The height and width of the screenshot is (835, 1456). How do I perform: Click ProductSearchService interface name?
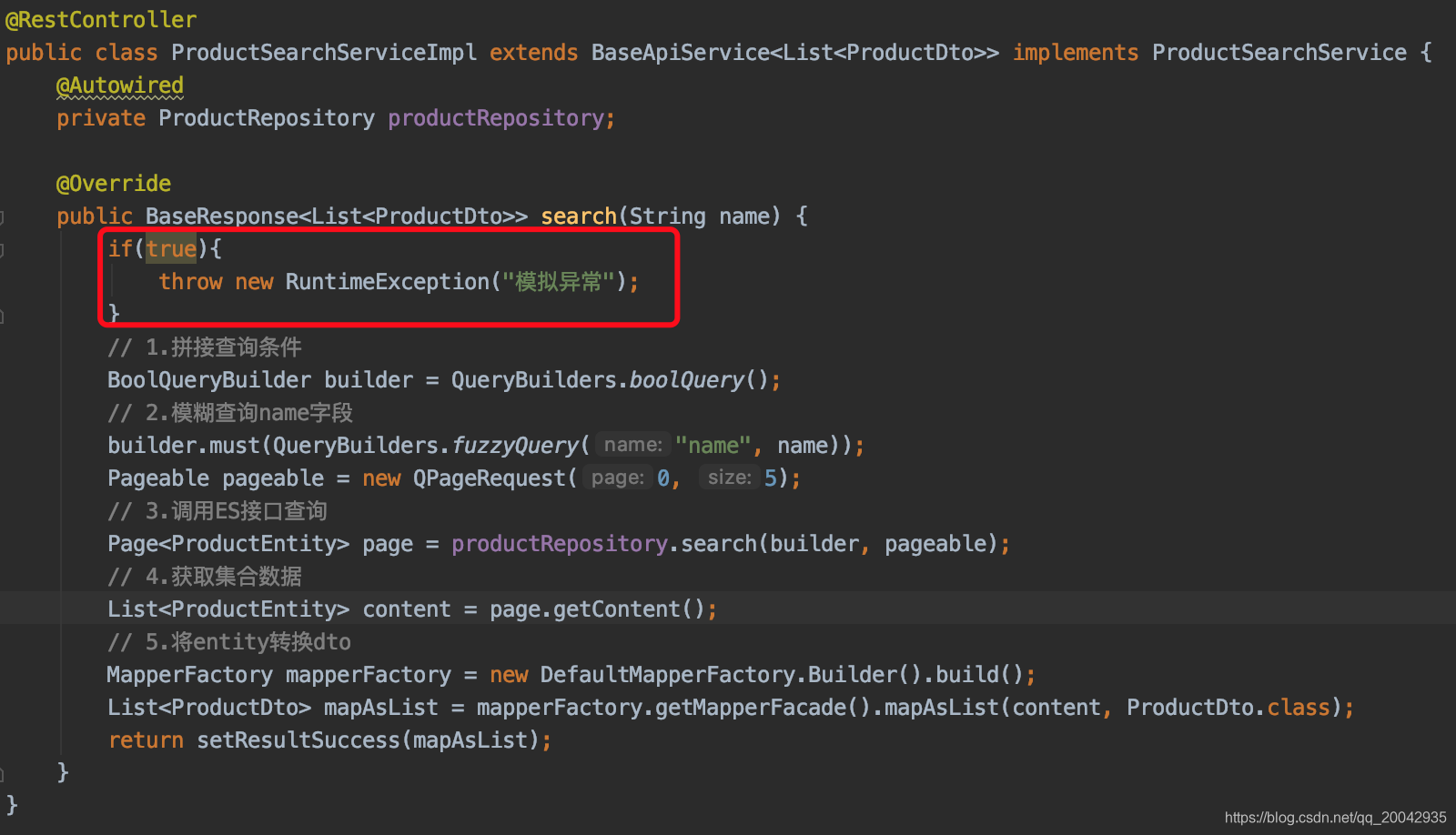tap(1279, 53)
